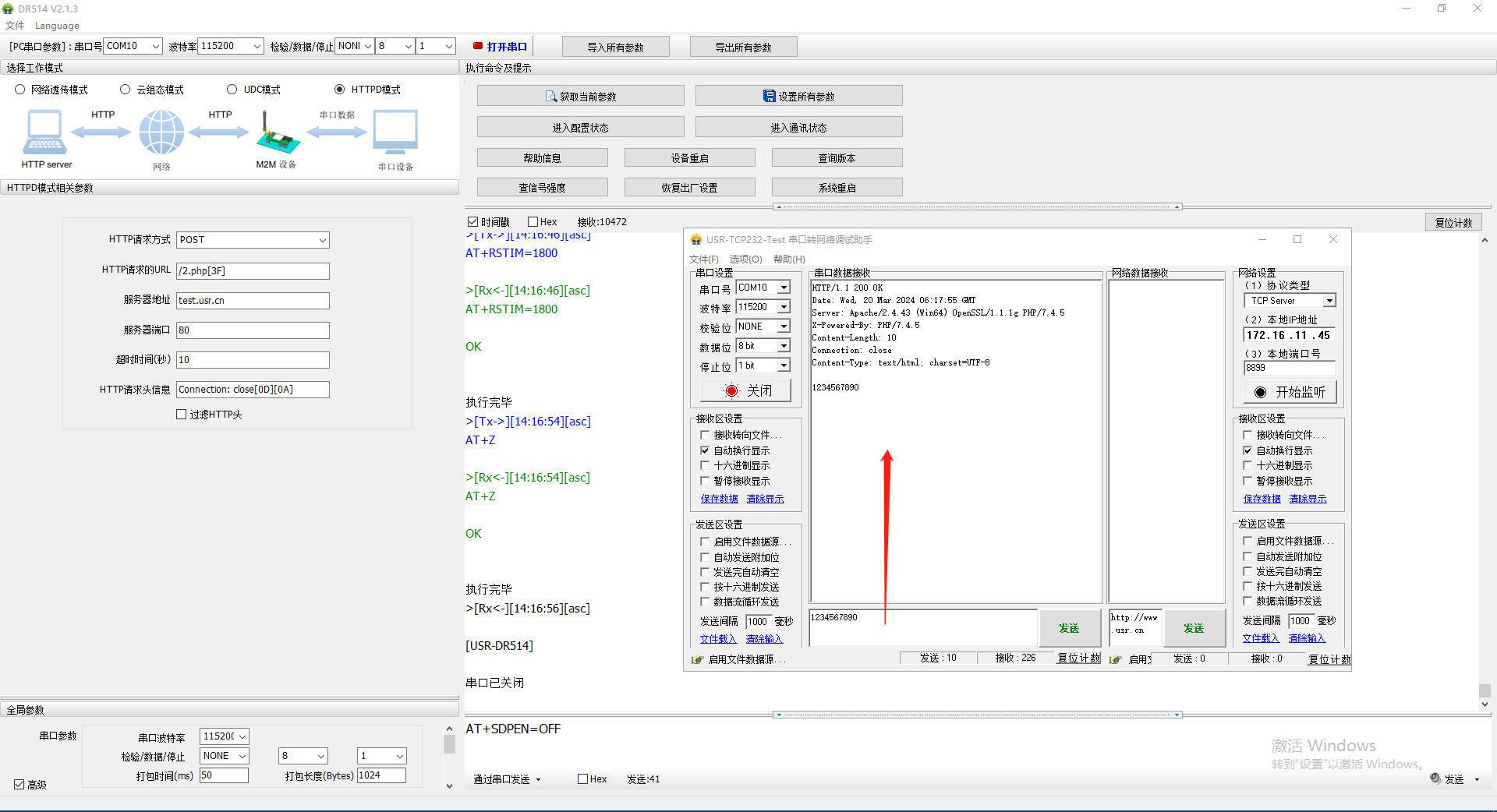Click the 设备重启 button

tap(689, 158)
